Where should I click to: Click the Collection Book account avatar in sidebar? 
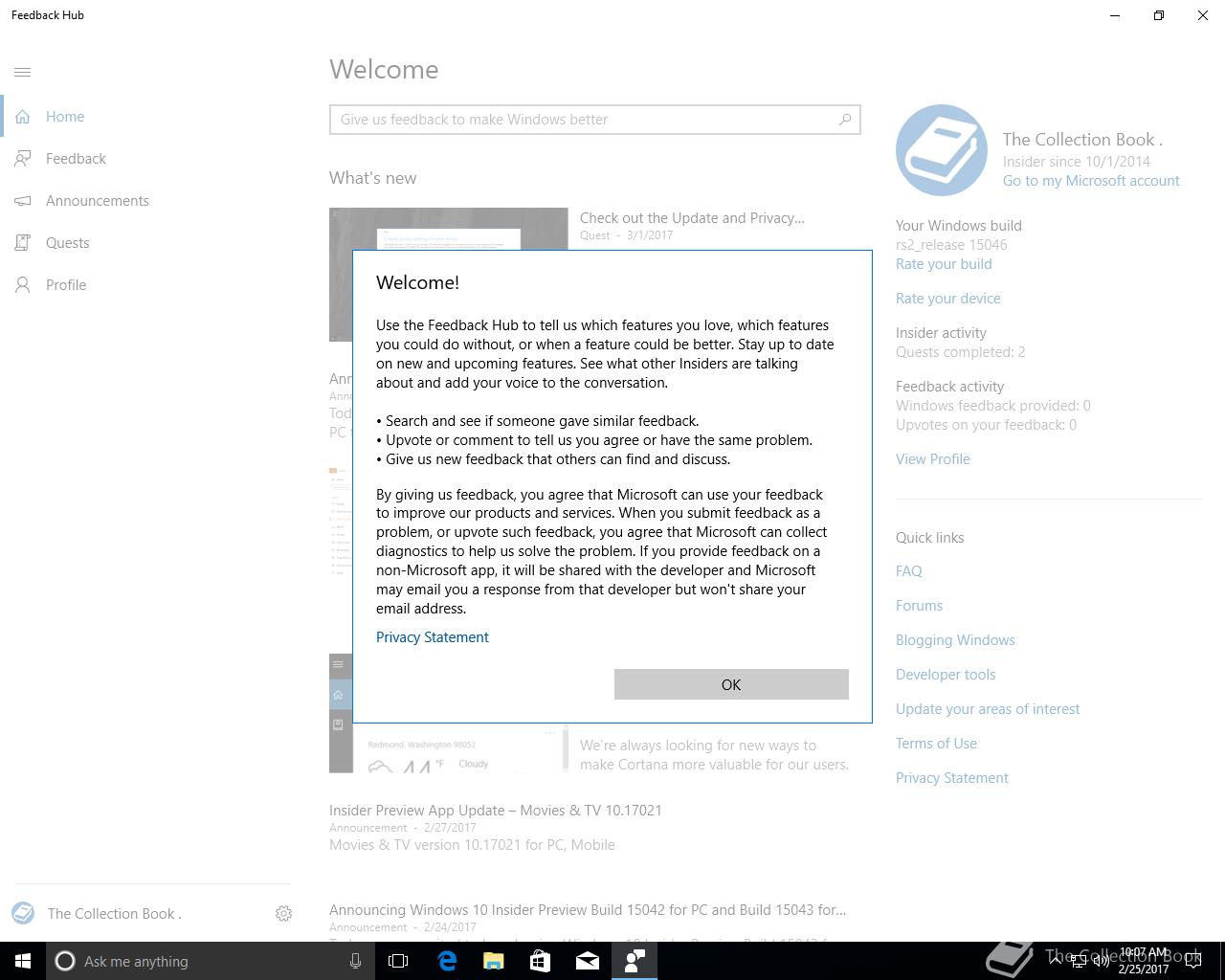click(23, 913)
